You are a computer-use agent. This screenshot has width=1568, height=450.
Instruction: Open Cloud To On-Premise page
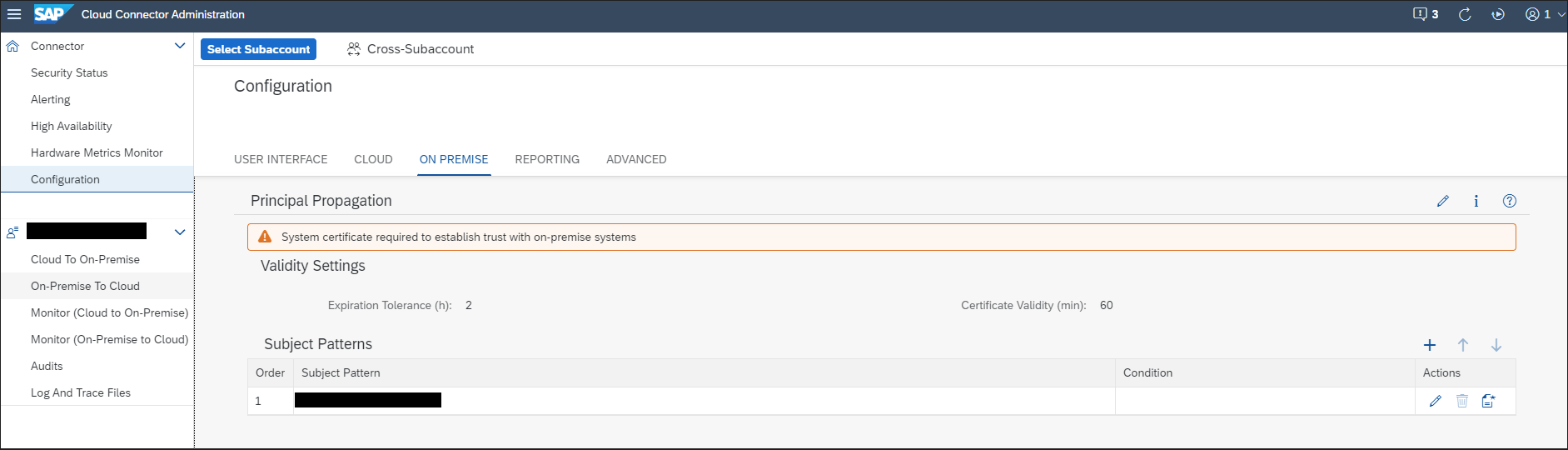click(85, 259)
